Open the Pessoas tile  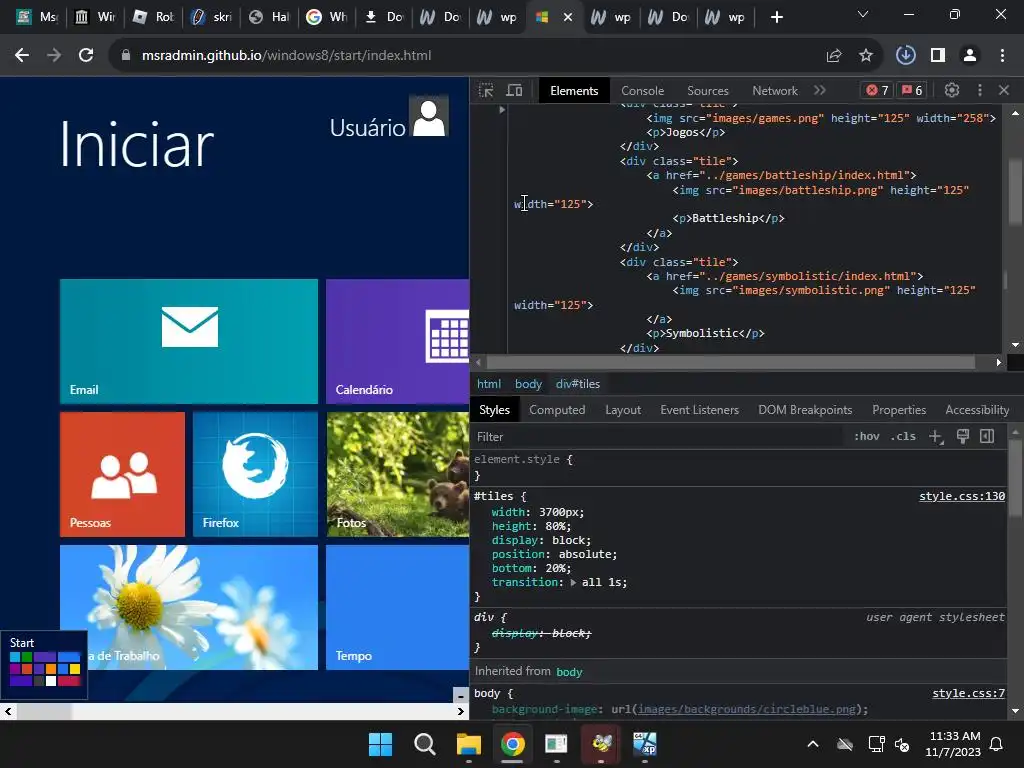(x=122, y=474)
